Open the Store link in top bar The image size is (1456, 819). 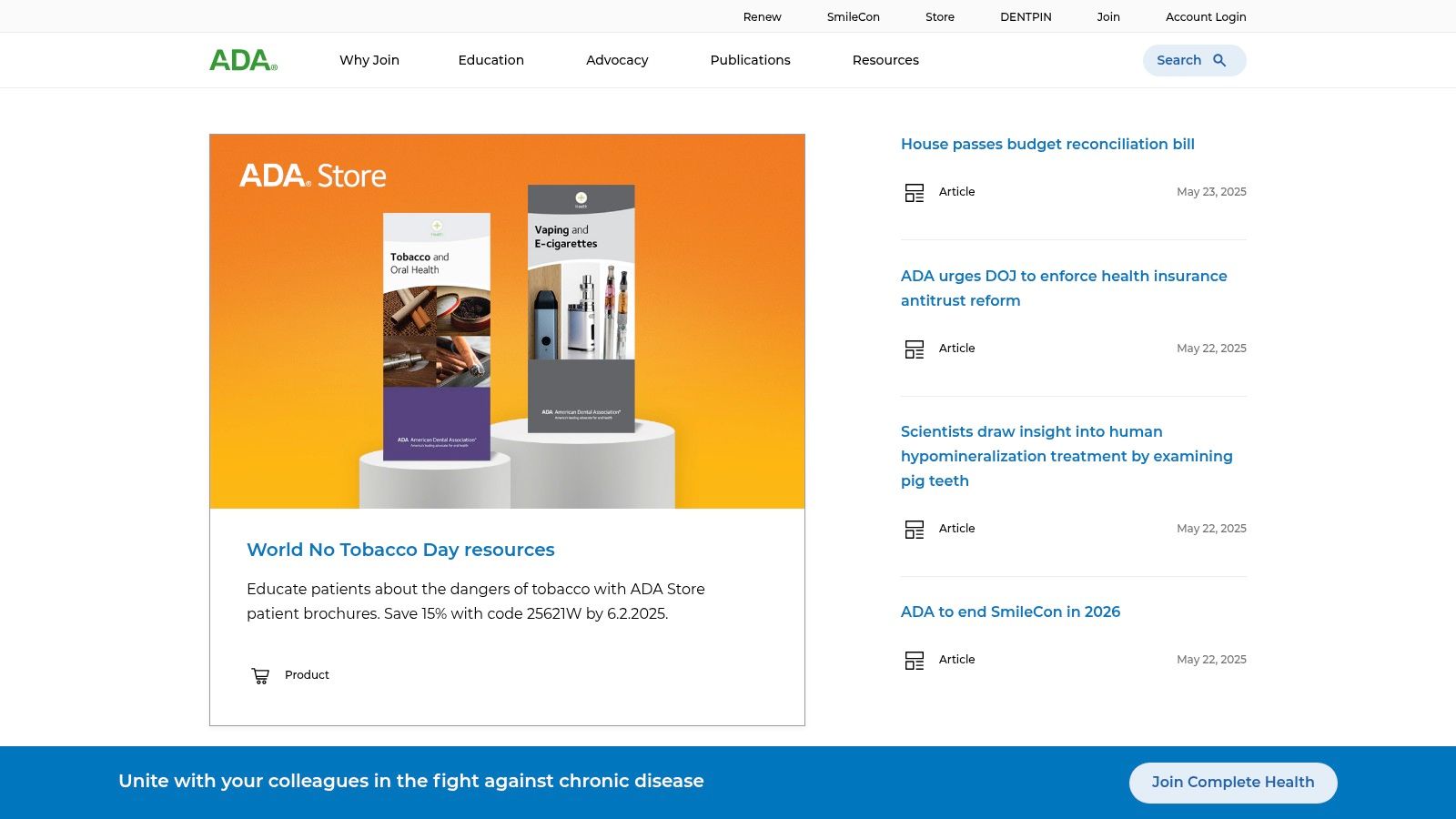(x=940, y=16)
